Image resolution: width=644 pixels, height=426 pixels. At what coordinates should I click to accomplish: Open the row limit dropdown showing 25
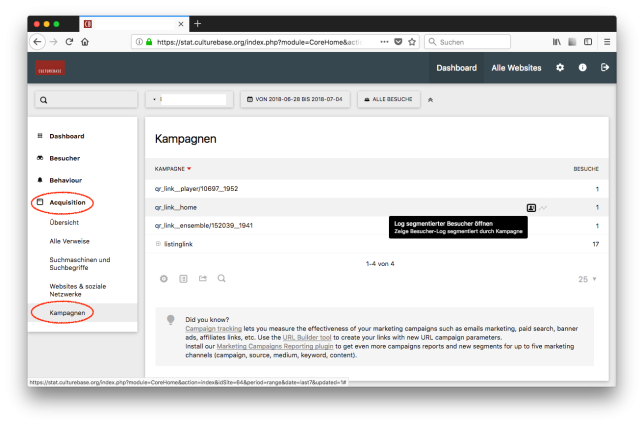point(587,279)
